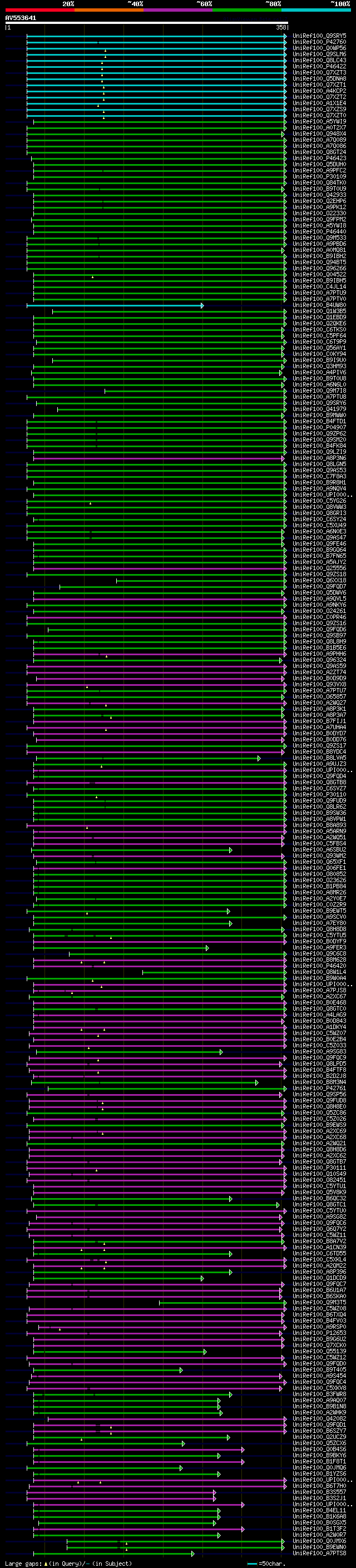Click the UniRef100_A7PTS8 label
The width and height of the screenshot is (356, 1568).
pyautogui.click(x=319, y=1554)
